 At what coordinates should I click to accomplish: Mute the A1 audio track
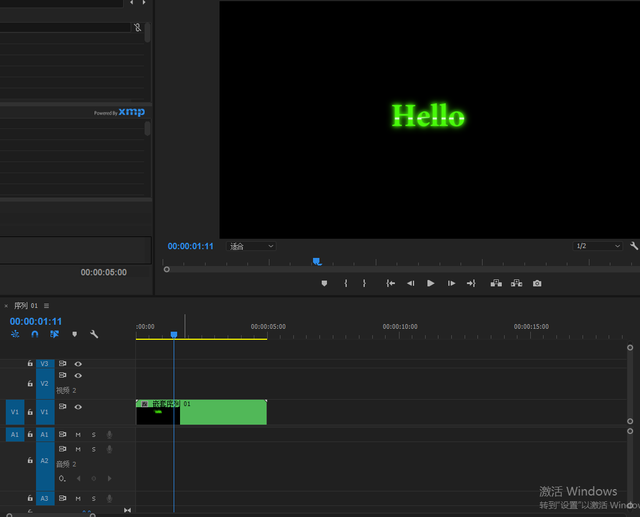pyautogui.click(x=78, y=435)
